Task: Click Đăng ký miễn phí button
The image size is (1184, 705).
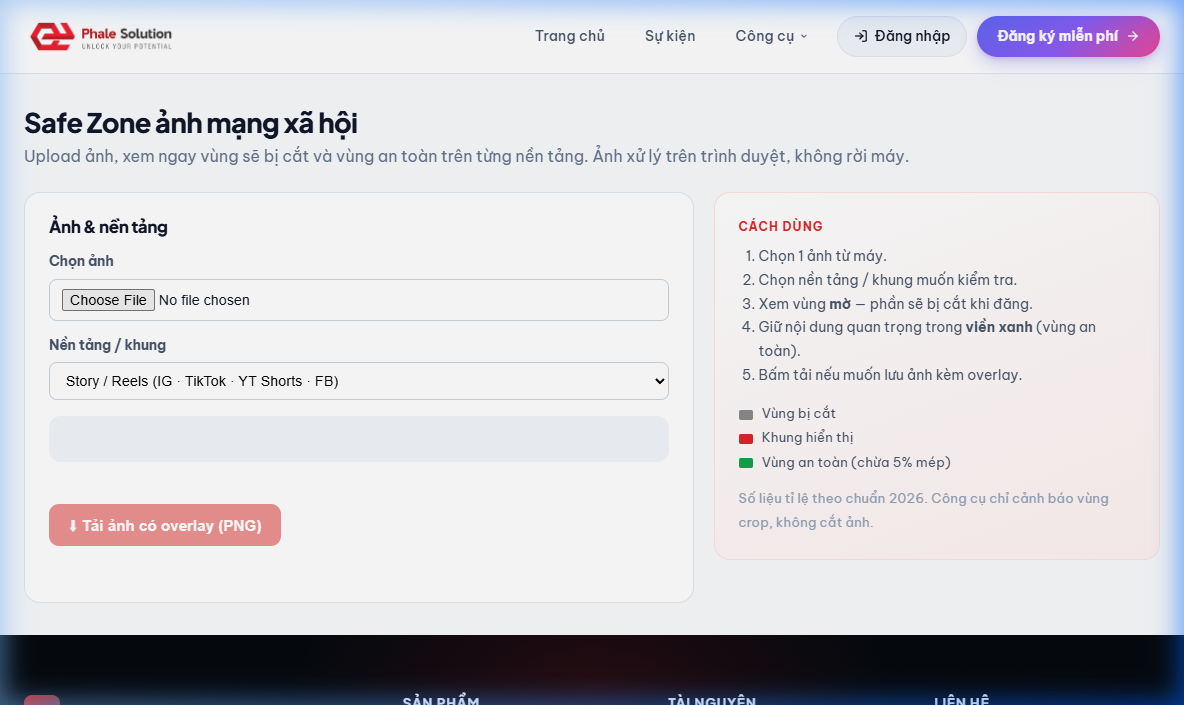Action: click(x=1068, y=36)
